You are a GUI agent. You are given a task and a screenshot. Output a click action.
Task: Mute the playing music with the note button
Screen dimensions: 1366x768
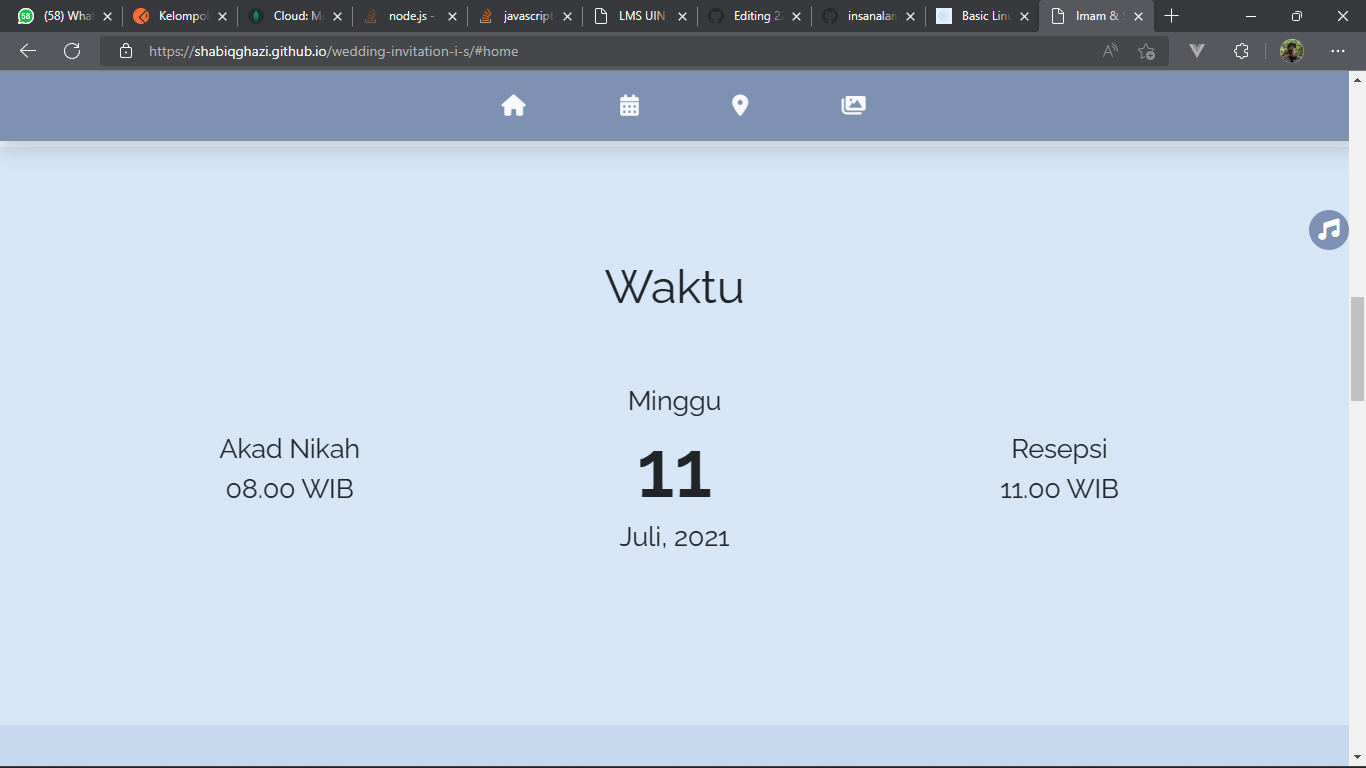point(1328,230)
